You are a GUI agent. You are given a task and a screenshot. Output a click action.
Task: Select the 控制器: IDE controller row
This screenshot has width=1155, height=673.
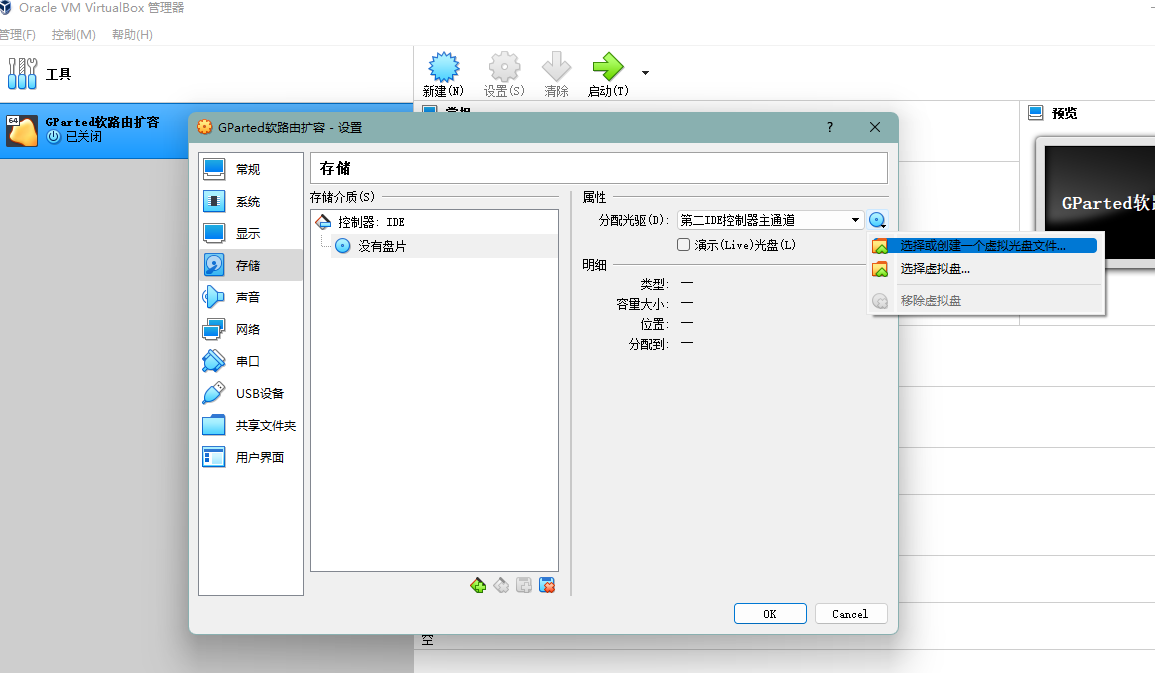point(434,222)
